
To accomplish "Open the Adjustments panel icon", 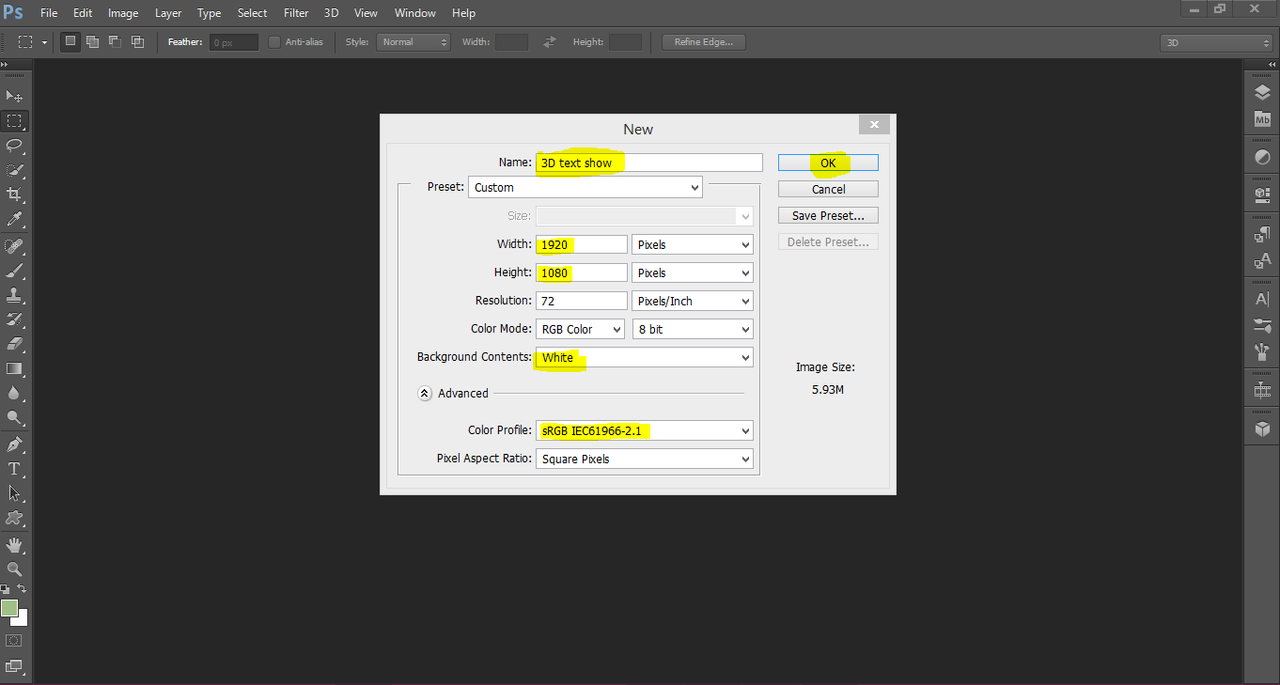I will coord(1262,158).
